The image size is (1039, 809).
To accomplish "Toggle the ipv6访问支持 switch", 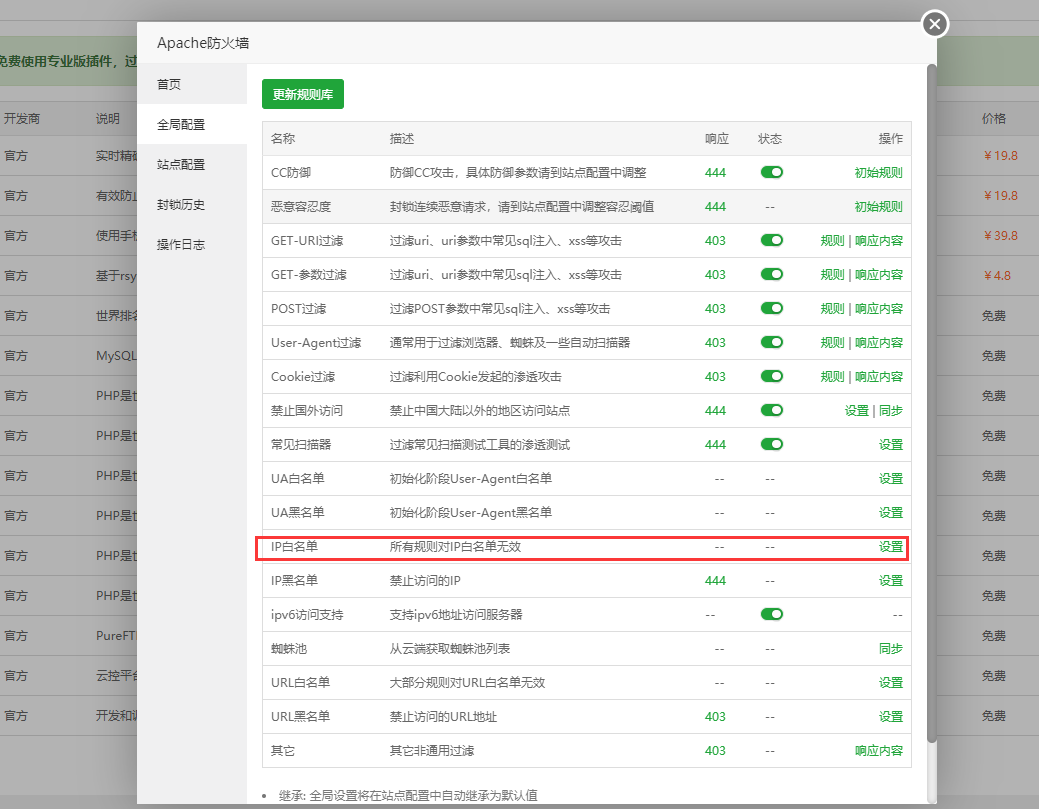I will tap(772, 614).
